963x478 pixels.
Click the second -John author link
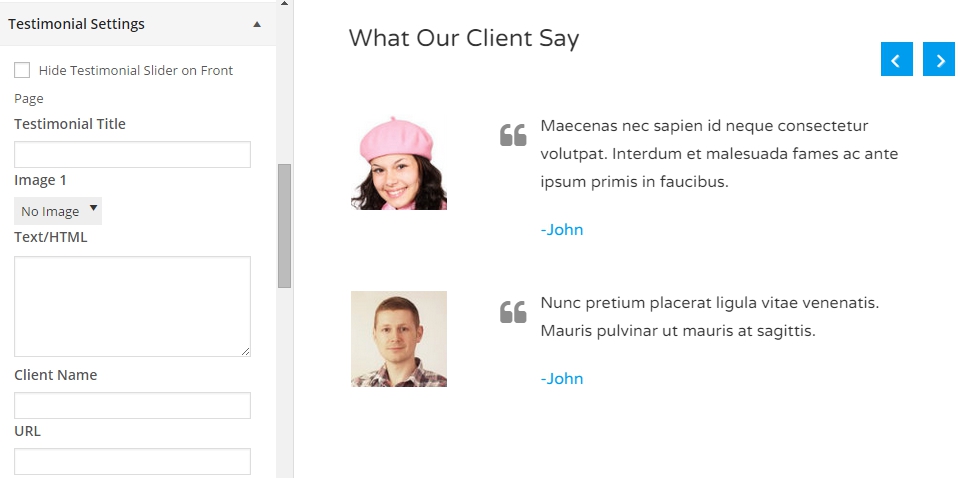pyautogui.click(x=562, y=378)
